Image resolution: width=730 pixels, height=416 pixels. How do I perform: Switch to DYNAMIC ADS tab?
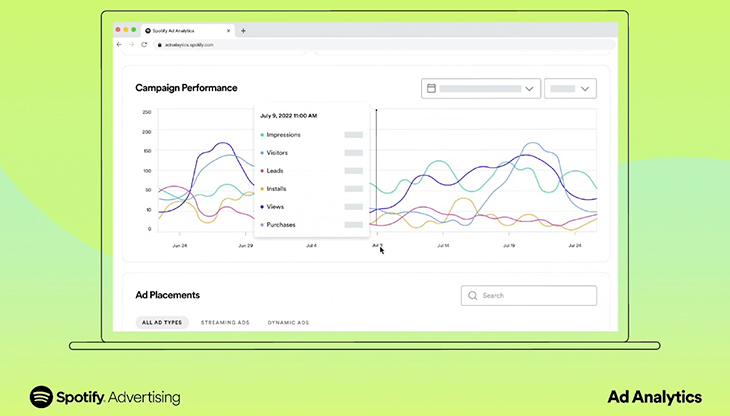(x=288, y=322)
